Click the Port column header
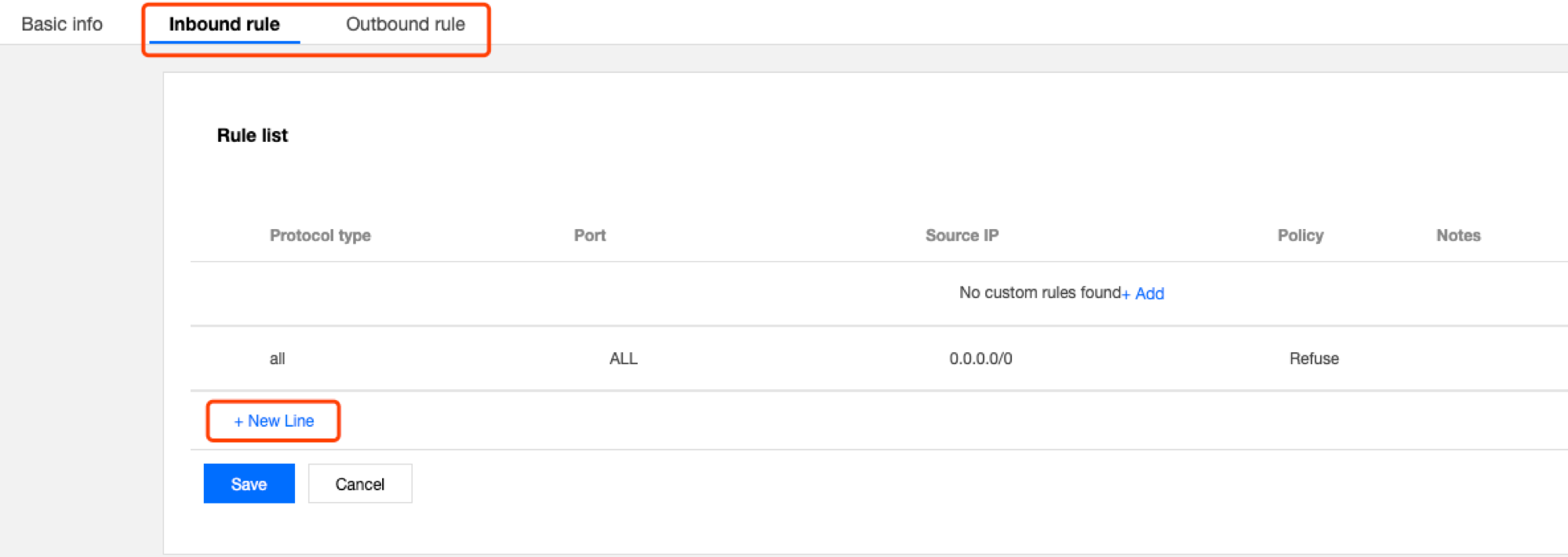This screenshot has width=1568, height=557. (590, 235)
